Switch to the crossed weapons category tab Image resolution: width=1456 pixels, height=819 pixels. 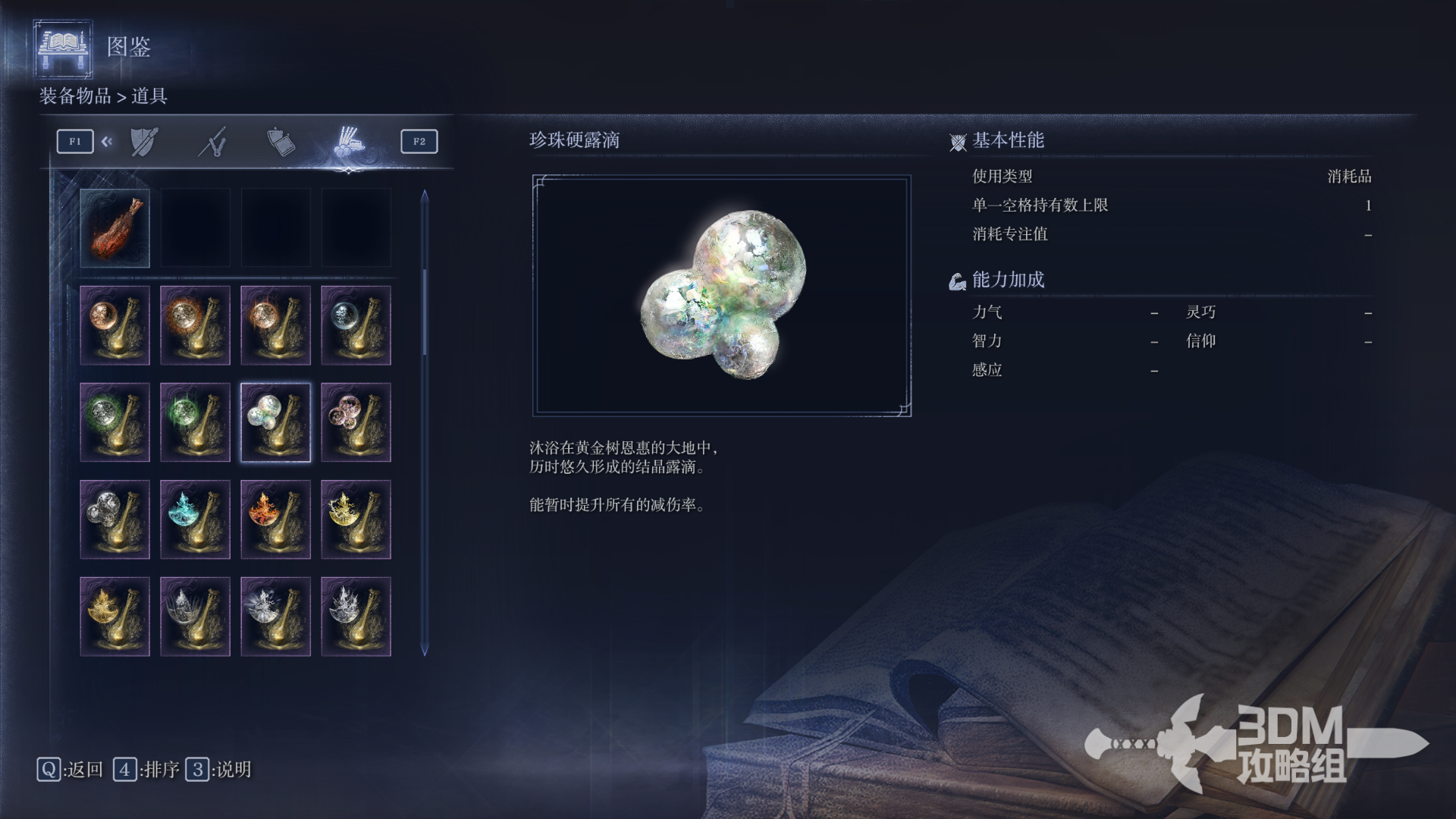(213, 142)
